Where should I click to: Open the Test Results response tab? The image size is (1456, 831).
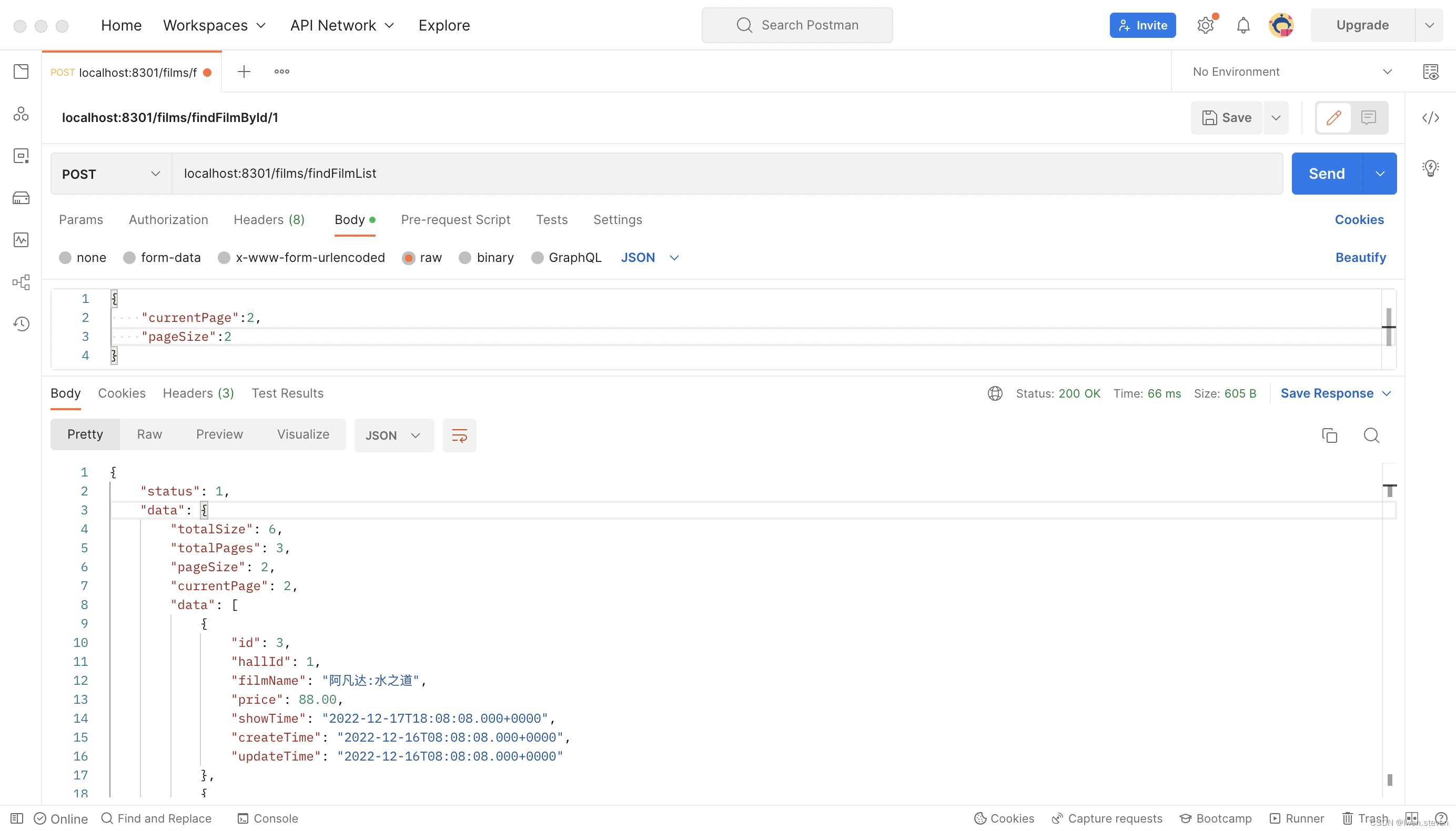[x=287, y=393]
